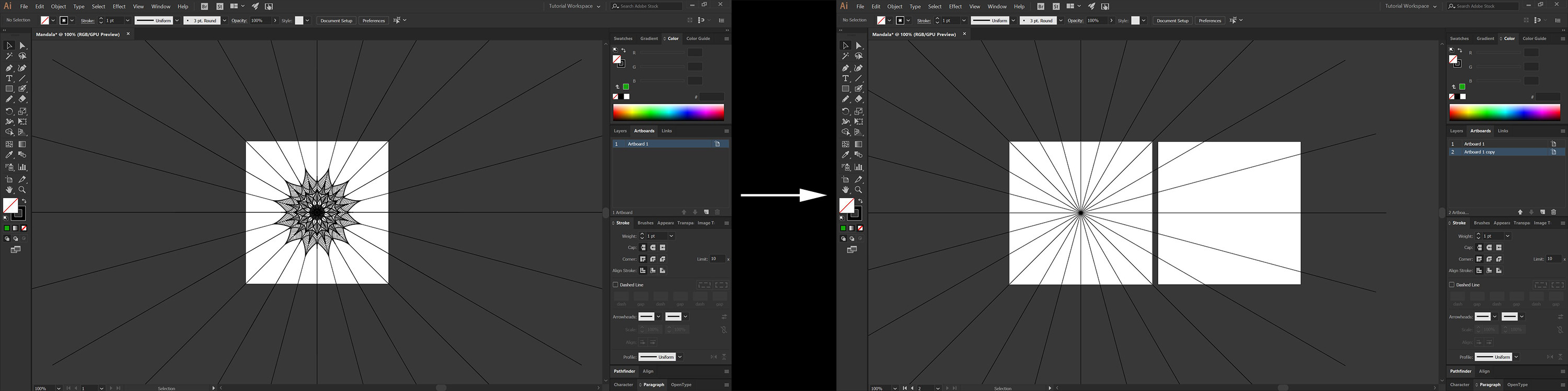The image size is (1568, 391).
Task: Move artboard up in the right Artboards panel
Action: coord(1520,212)
